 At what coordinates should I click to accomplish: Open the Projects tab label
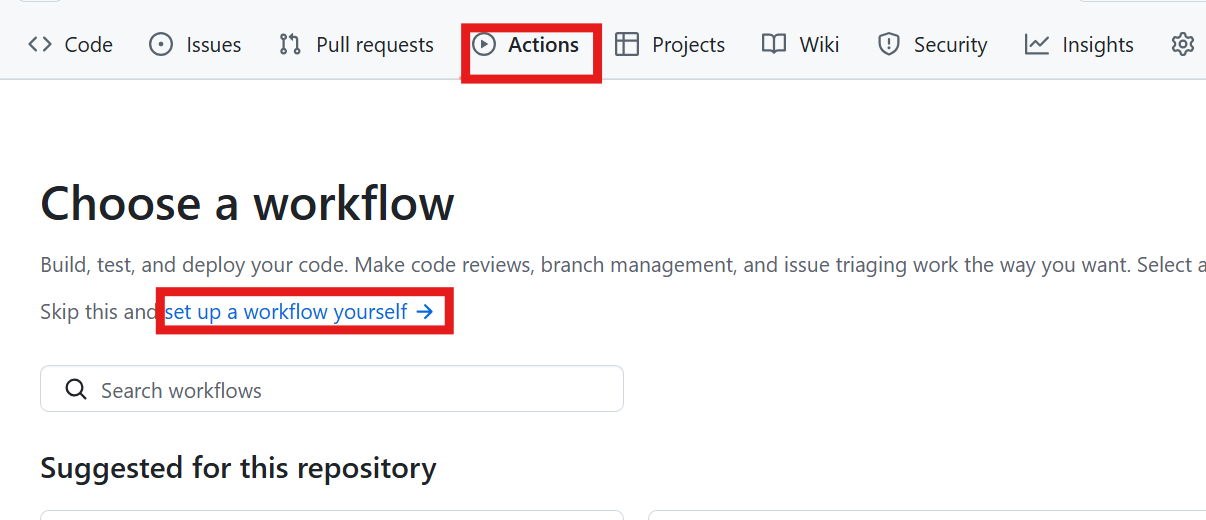pyautogui.click(x=688, y=45)
